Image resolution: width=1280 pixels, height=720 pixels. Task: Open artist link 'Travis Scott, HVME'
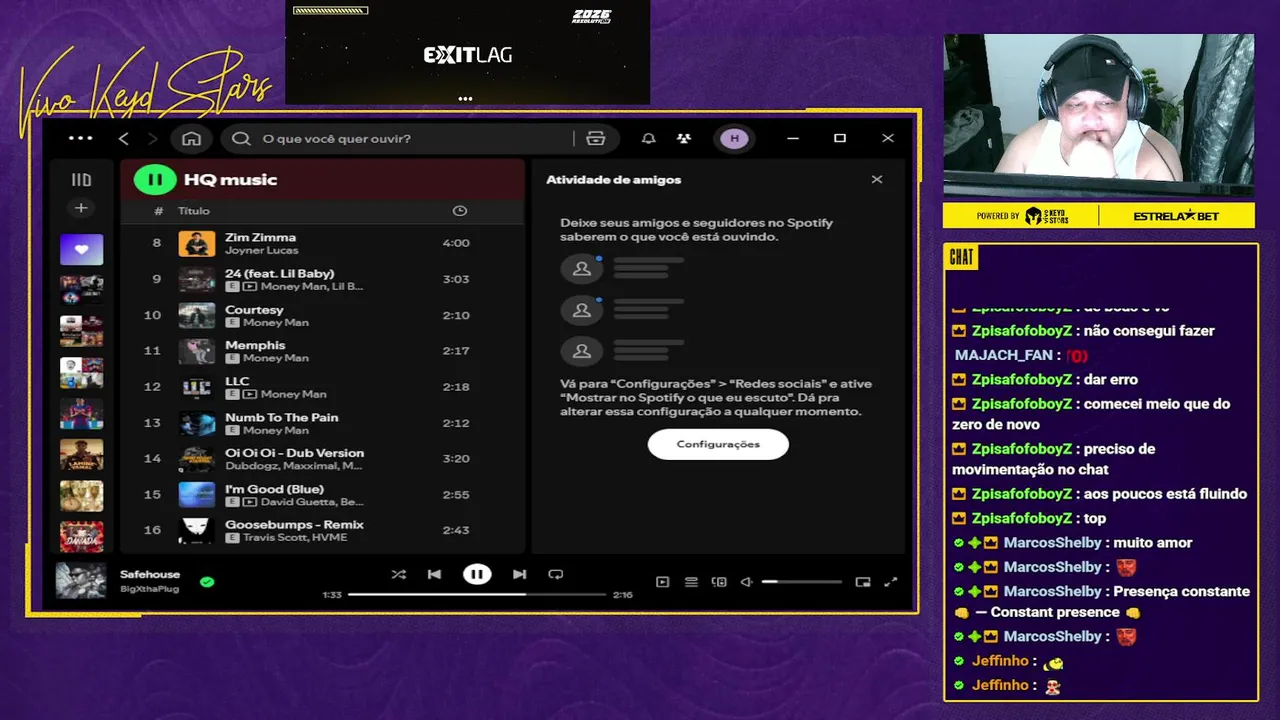point(295,538)
